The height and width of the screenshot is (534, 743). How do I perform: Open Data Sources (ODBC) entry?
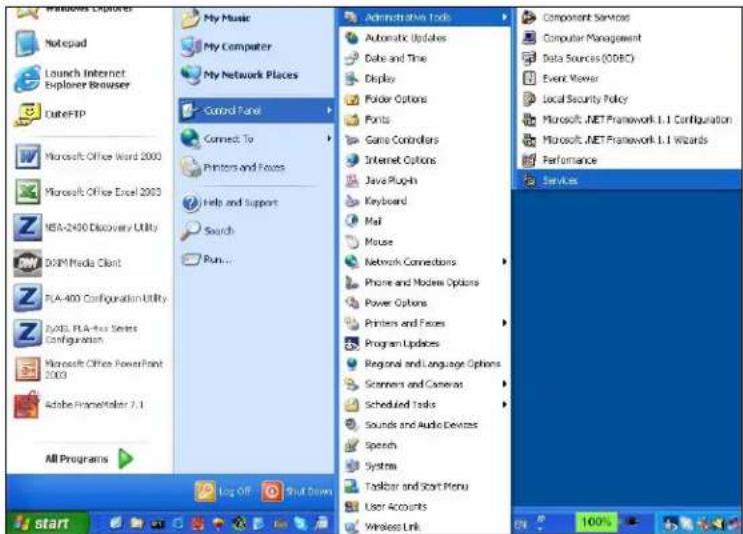pos(628,58)
